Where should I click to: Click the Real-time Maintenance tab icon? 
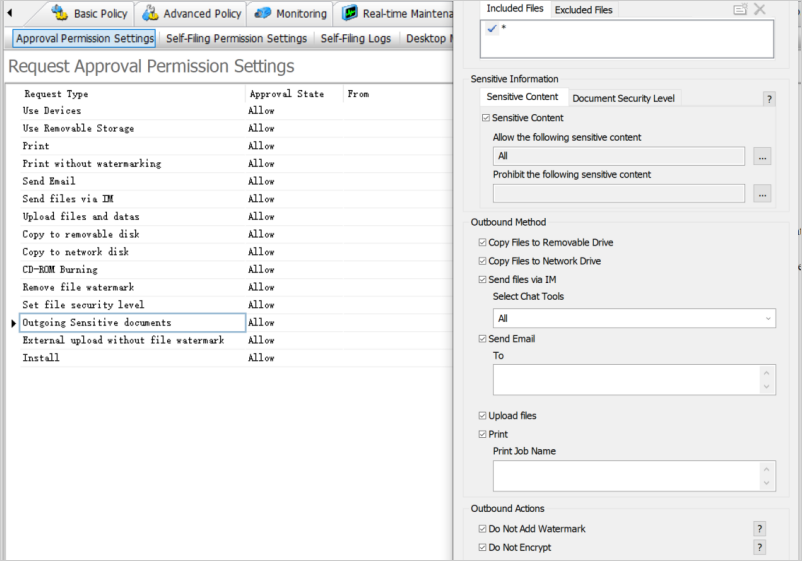coord(350,13)
